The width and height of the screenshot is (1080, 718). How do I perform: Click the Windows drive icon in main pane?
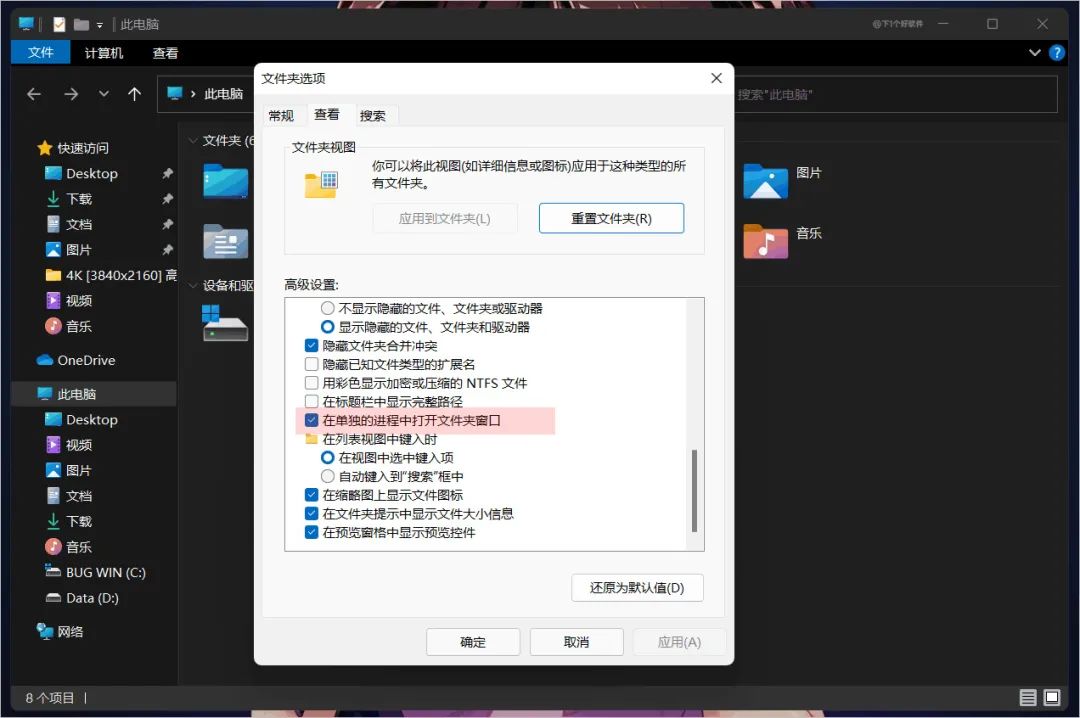[x=225, y=323]
